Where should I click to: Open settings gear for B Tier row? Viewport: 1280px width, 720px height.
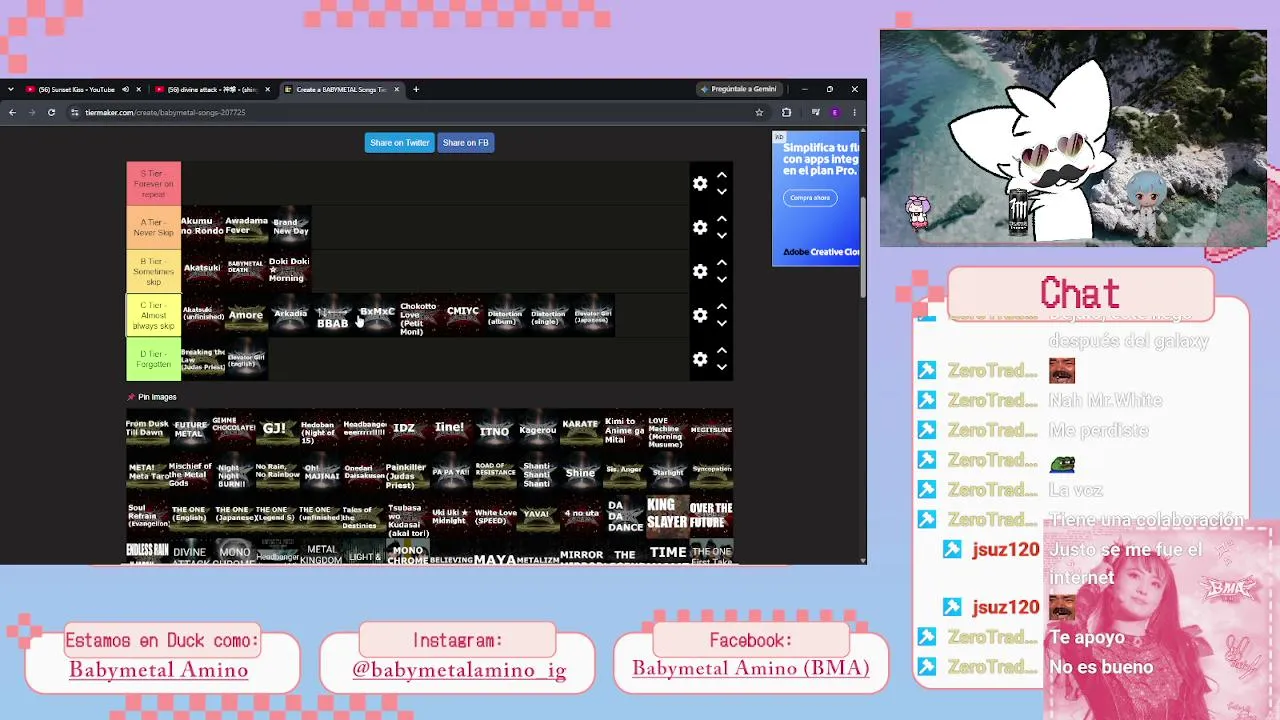coord(700,272)
